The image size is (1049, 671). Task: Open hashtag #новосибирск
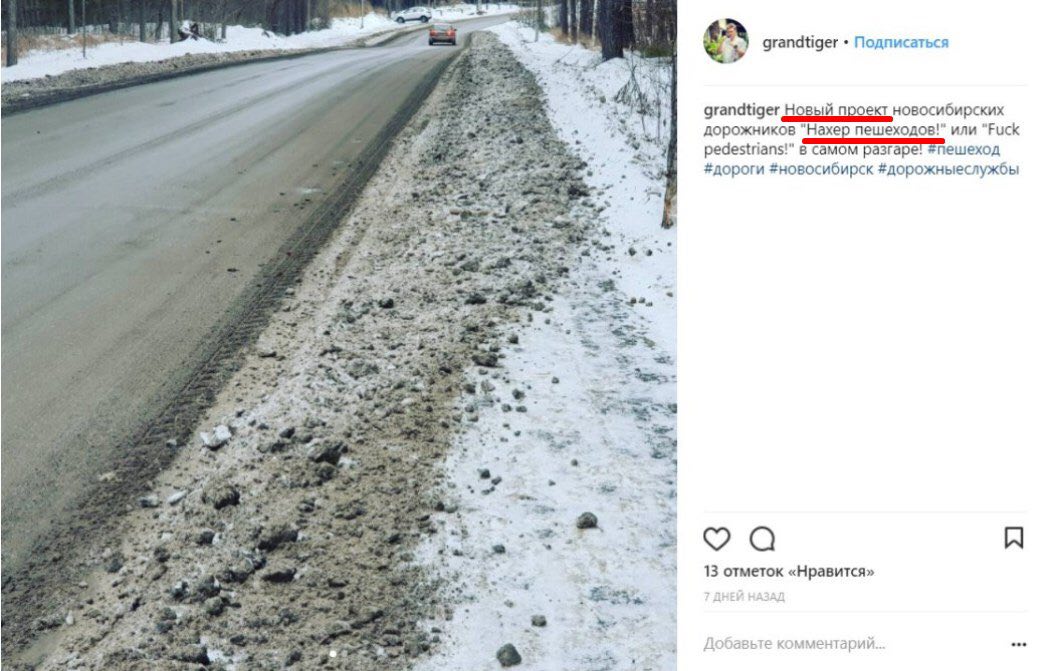coord(821,169)
